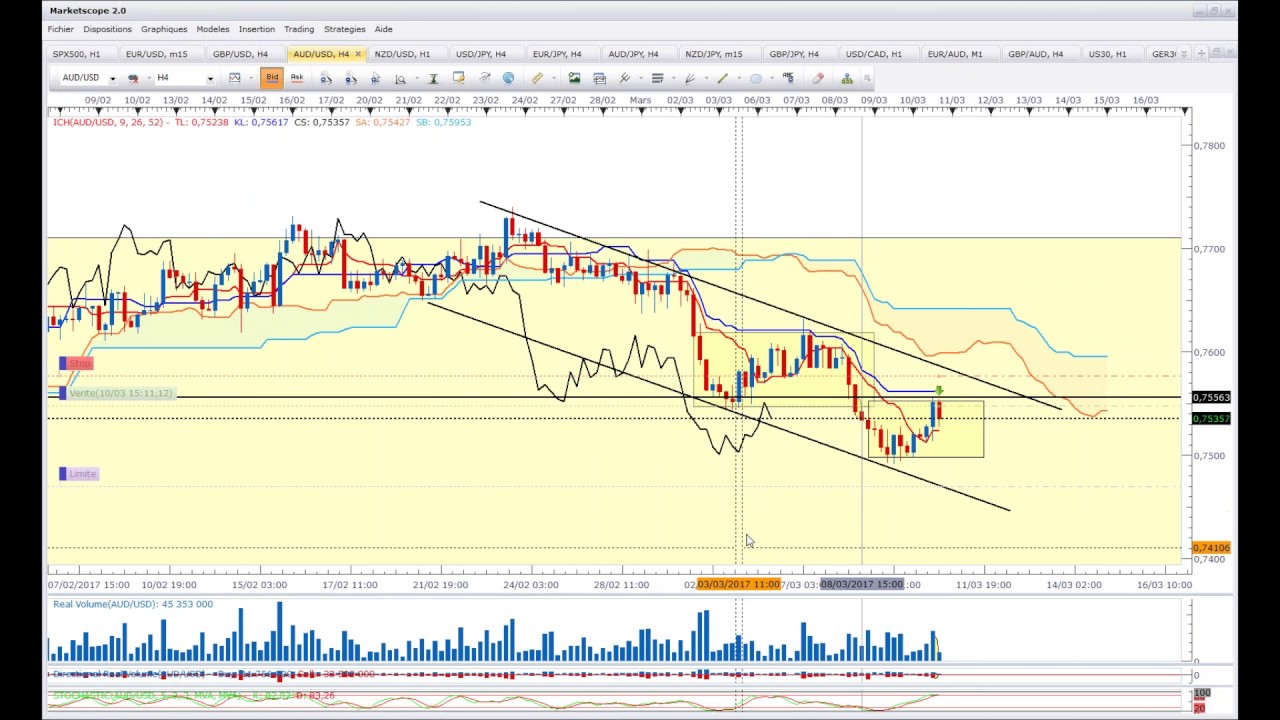
Task: Click the save chart image icon
Action: click(x=574, y=77)
